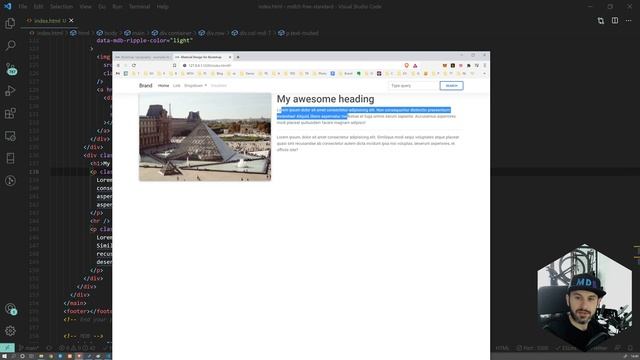The image size is (640, 360).
Task: Click the split editor right icon
Action: click(x=615, y=20)
